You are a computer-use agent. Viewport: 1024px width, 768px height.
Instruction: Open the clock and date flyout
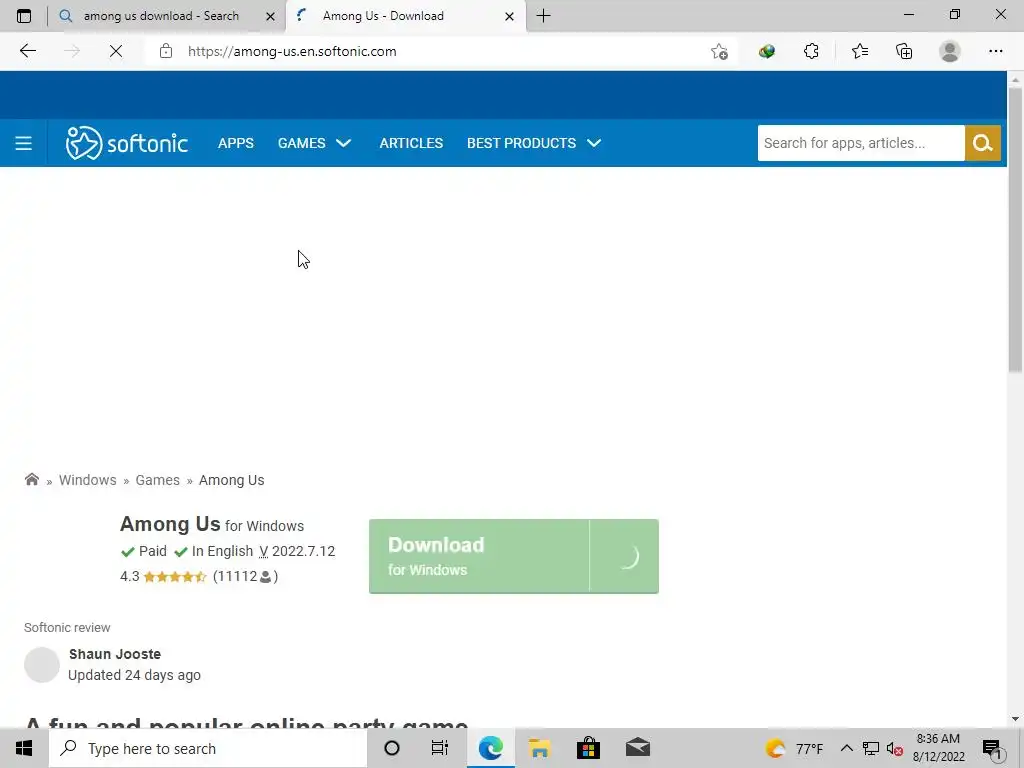938,748
